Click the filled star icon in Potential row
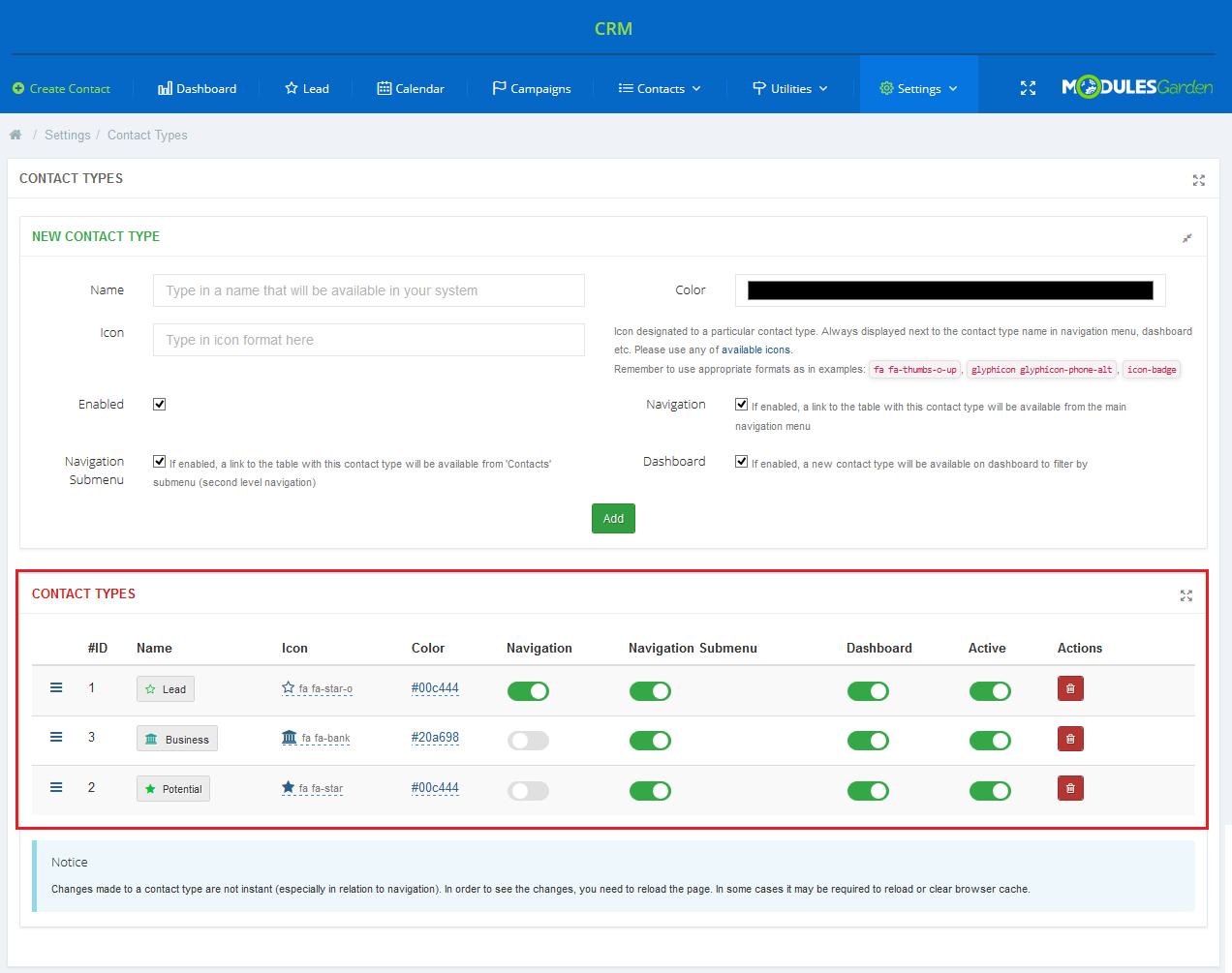This screenshot has height=973, width=1232. pyautogui.click(x=288, y=787)
